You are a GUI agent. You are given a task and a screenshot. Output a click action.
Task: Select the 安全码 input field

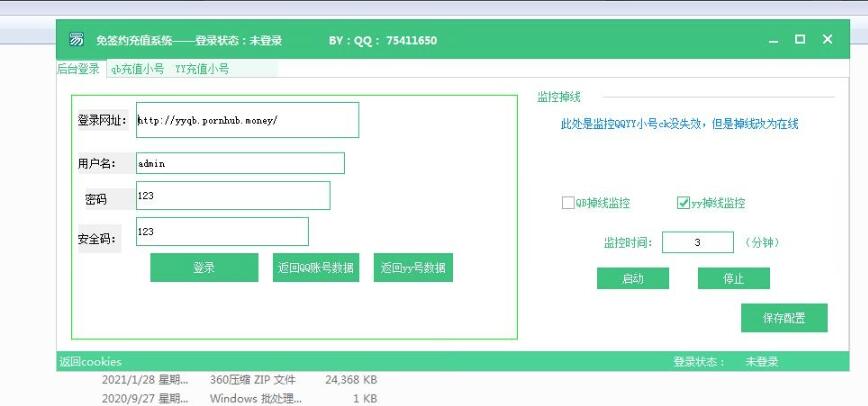point(221,232)
